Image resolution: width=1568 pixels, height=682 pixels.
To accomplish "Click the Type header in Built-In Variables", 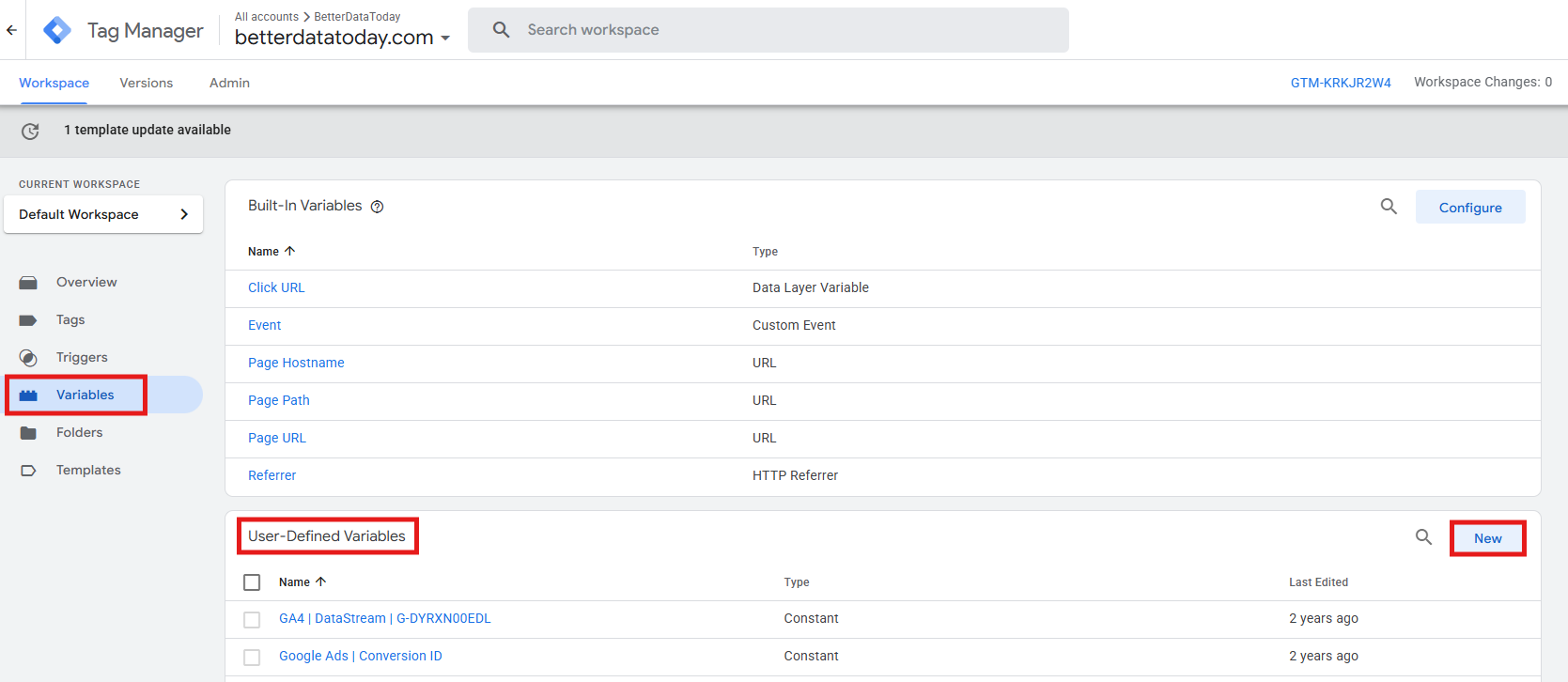I will 765,252.
